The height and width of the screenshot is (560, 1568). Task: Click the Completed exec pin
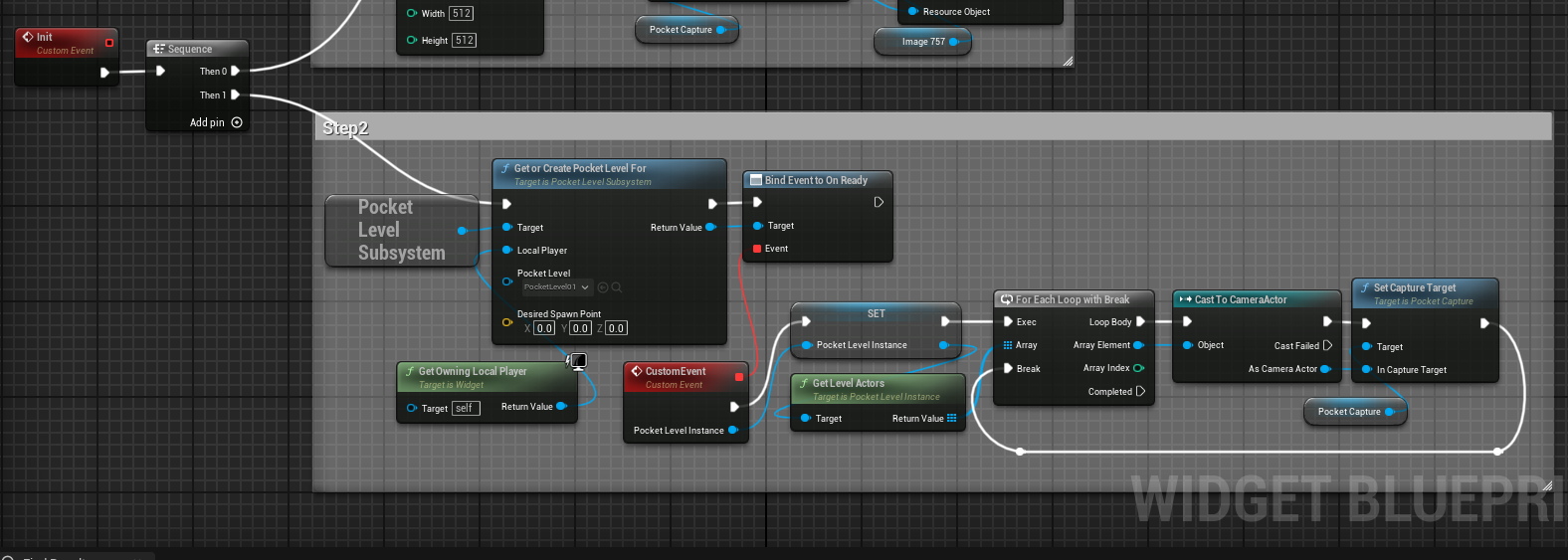[1140, 391]
